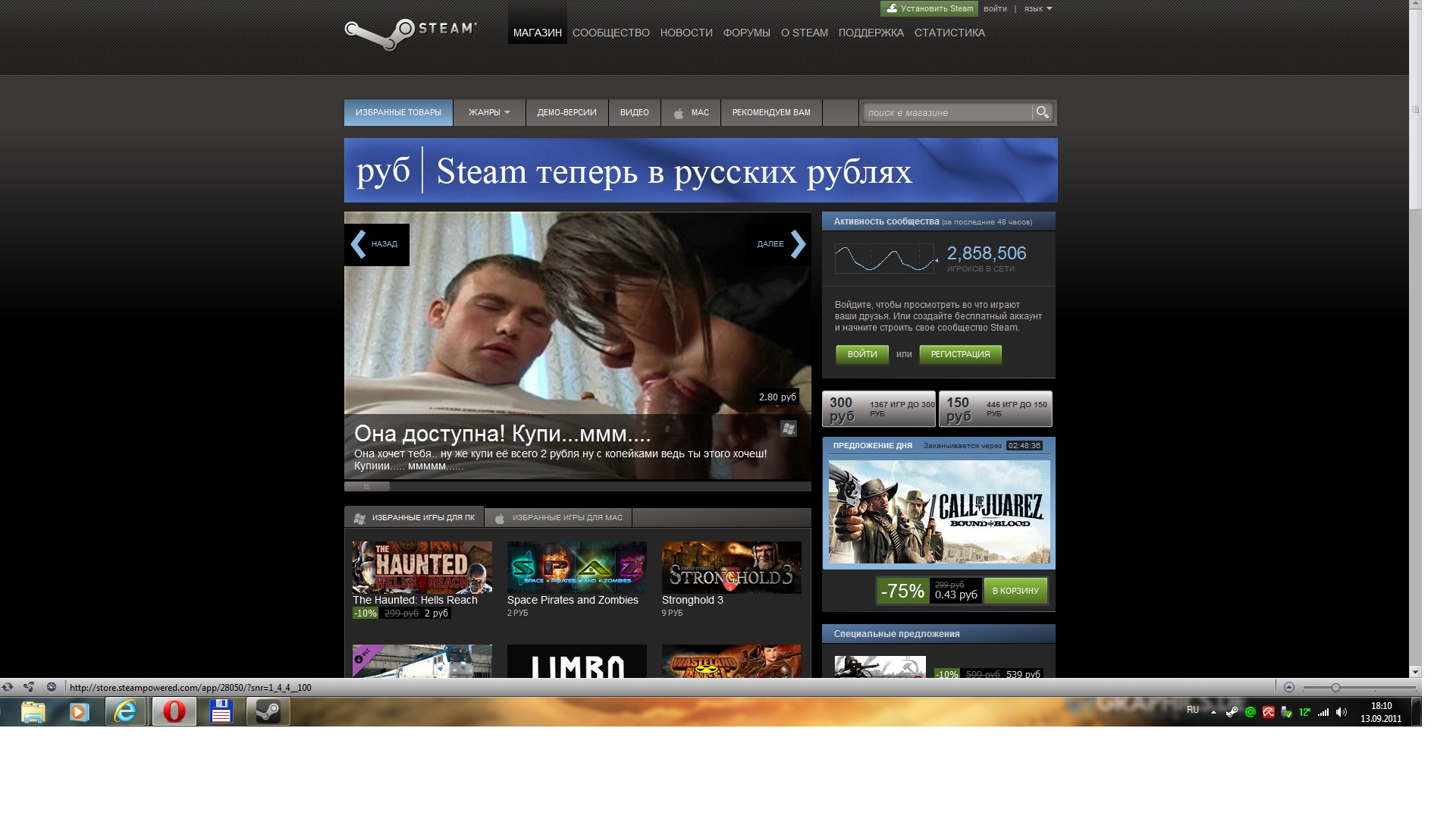The height and width of the screenshot is (819, 1456).
Task: Expand the ЖАНРЫ dropdown menu
Action: (488, 112)
